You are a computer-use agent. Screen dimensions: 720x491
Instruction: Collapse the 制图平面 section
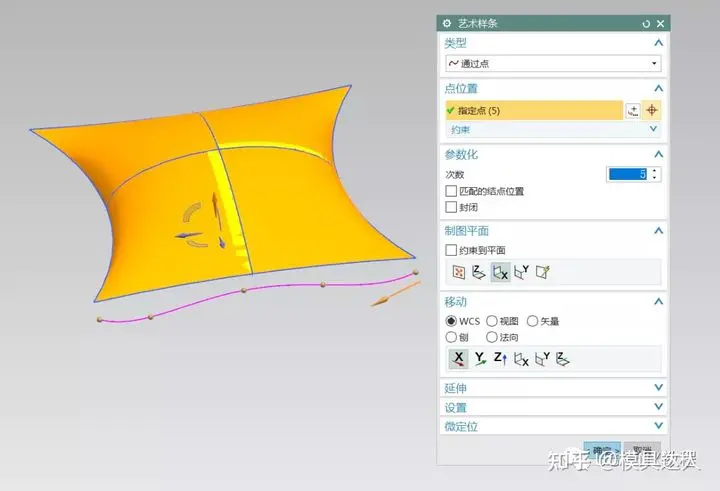658,231
